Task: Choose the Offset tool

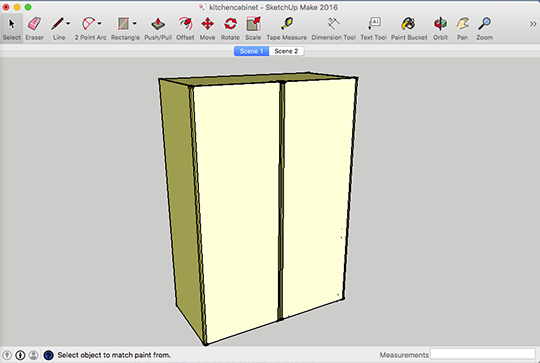Action: point(185,28)
